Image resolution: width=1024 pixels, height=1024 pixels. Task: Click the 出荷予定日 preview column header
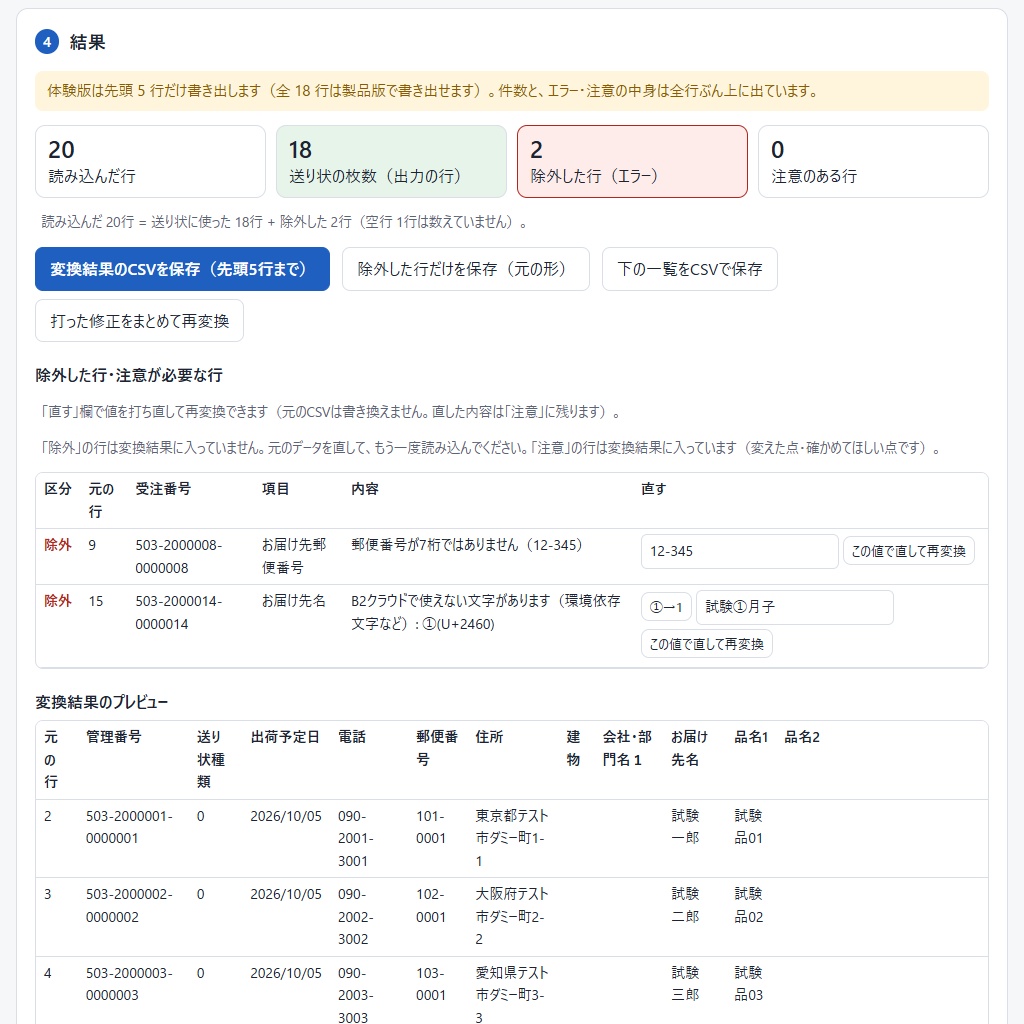coord(285,737)
